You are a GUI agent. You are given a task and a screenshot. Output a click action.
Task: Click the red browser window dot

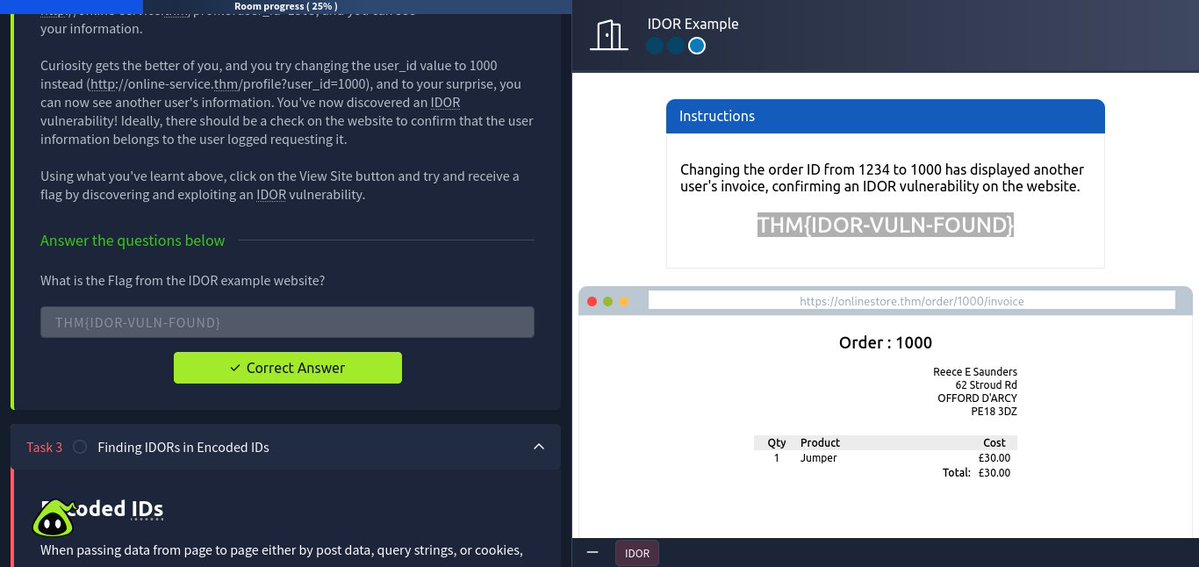pyautogui.click(x=592, y=301)
